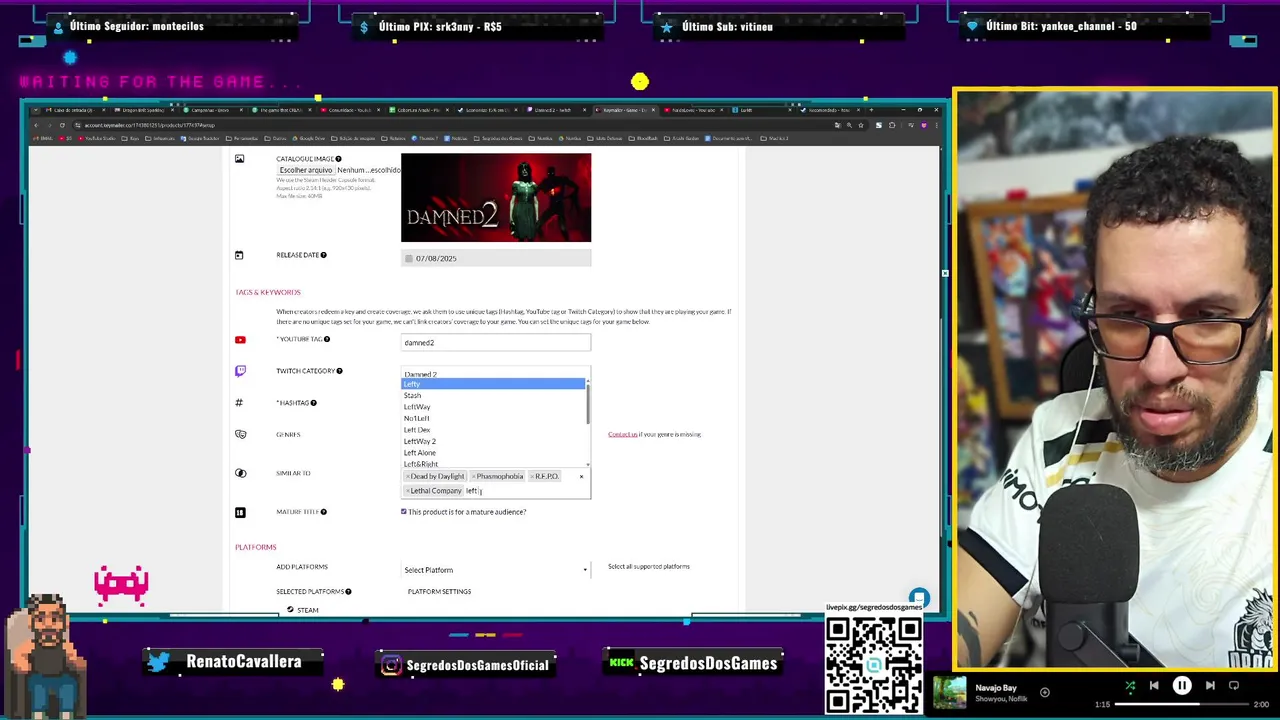Add Navajo Bay to liked songs
The height and width of the screenshot is (720, 1280).
pyautogui.click(x=1045, y=692)
